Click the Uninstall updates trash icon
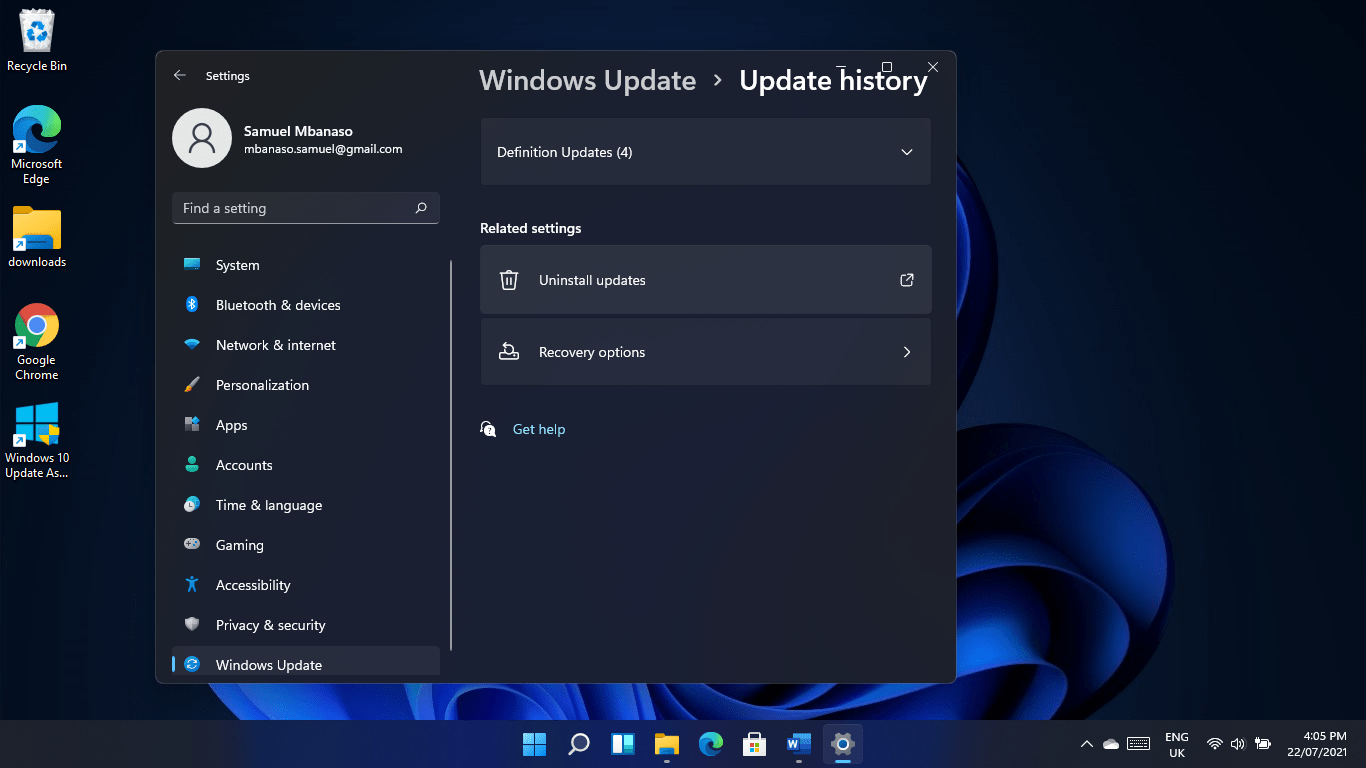The width and height of the screenshot is (1366, 768). (509, 280)
